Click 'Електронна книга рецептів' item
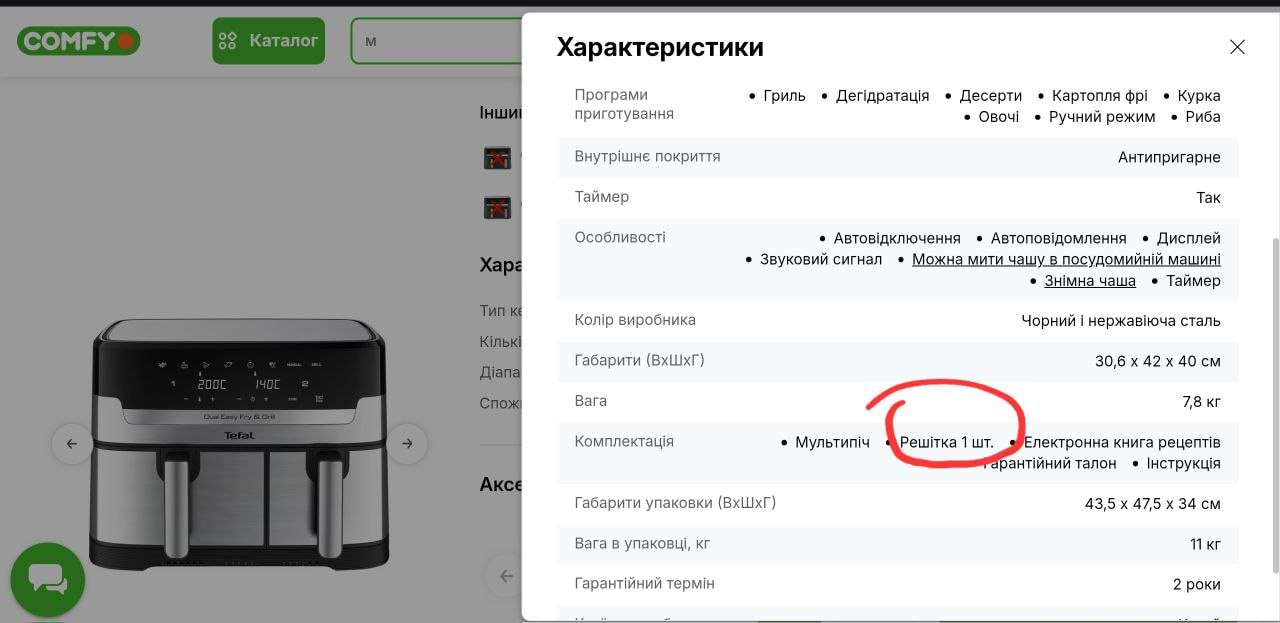This screenshot has height=623, width=1280. [x=1121, y=442]
